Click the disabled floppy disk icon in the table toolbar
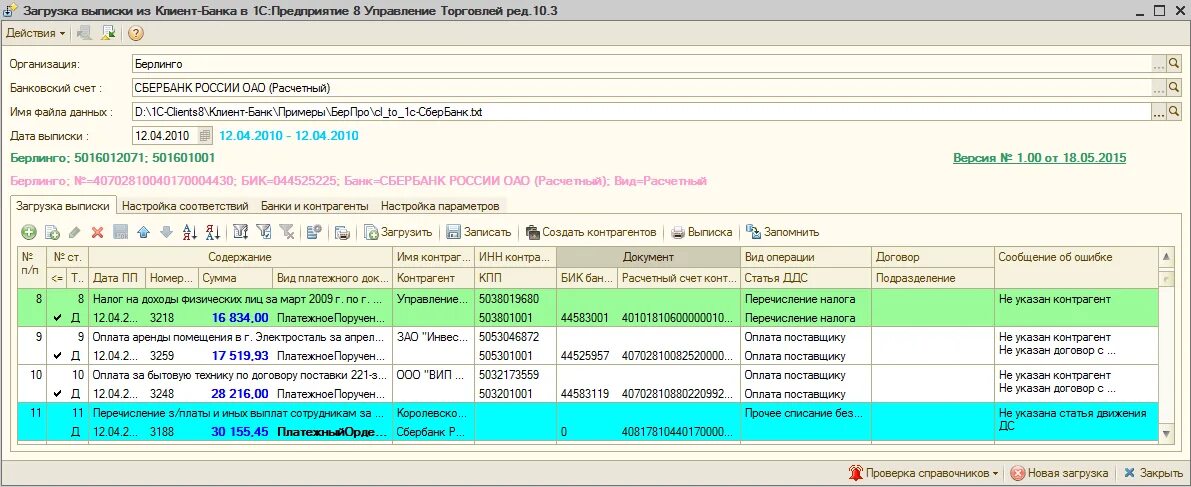Viewport: 1191px width, 487px height. click(120, 232)
